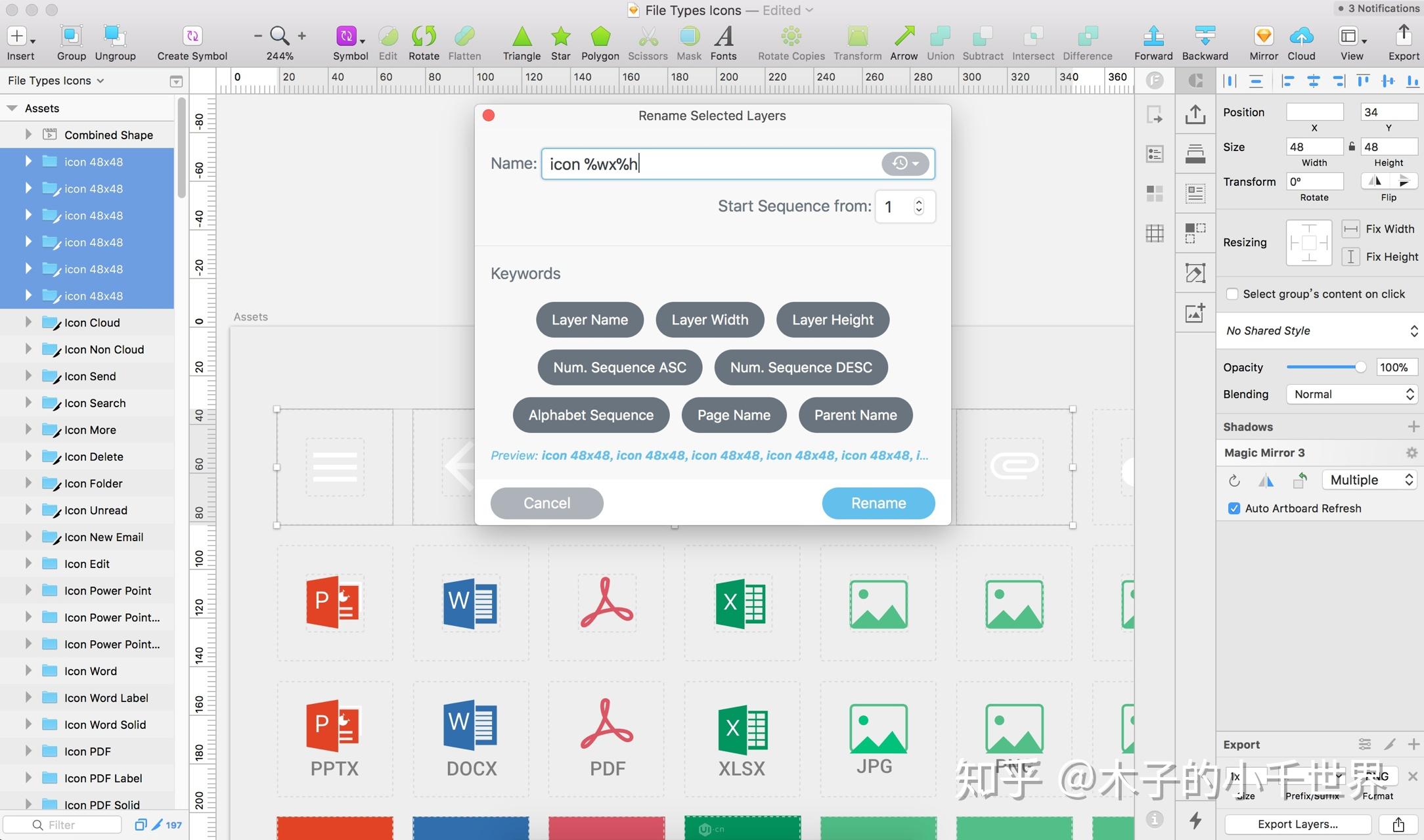Select the Triangle shape tool
The image size is (1424, 840).
coord(522,36)
